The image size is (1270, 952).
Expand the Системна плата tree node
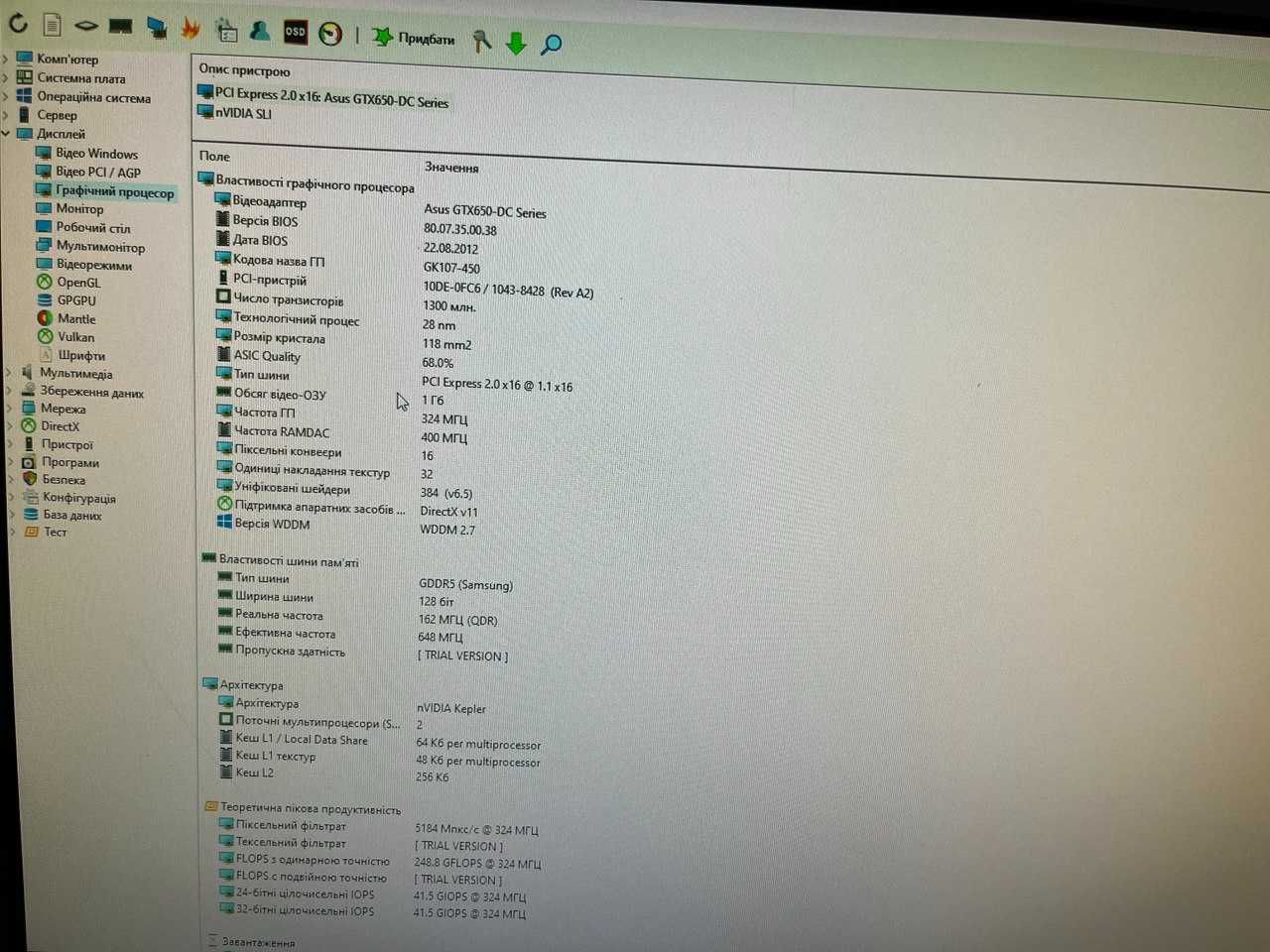pyautogui.click(x=6, y=77)
